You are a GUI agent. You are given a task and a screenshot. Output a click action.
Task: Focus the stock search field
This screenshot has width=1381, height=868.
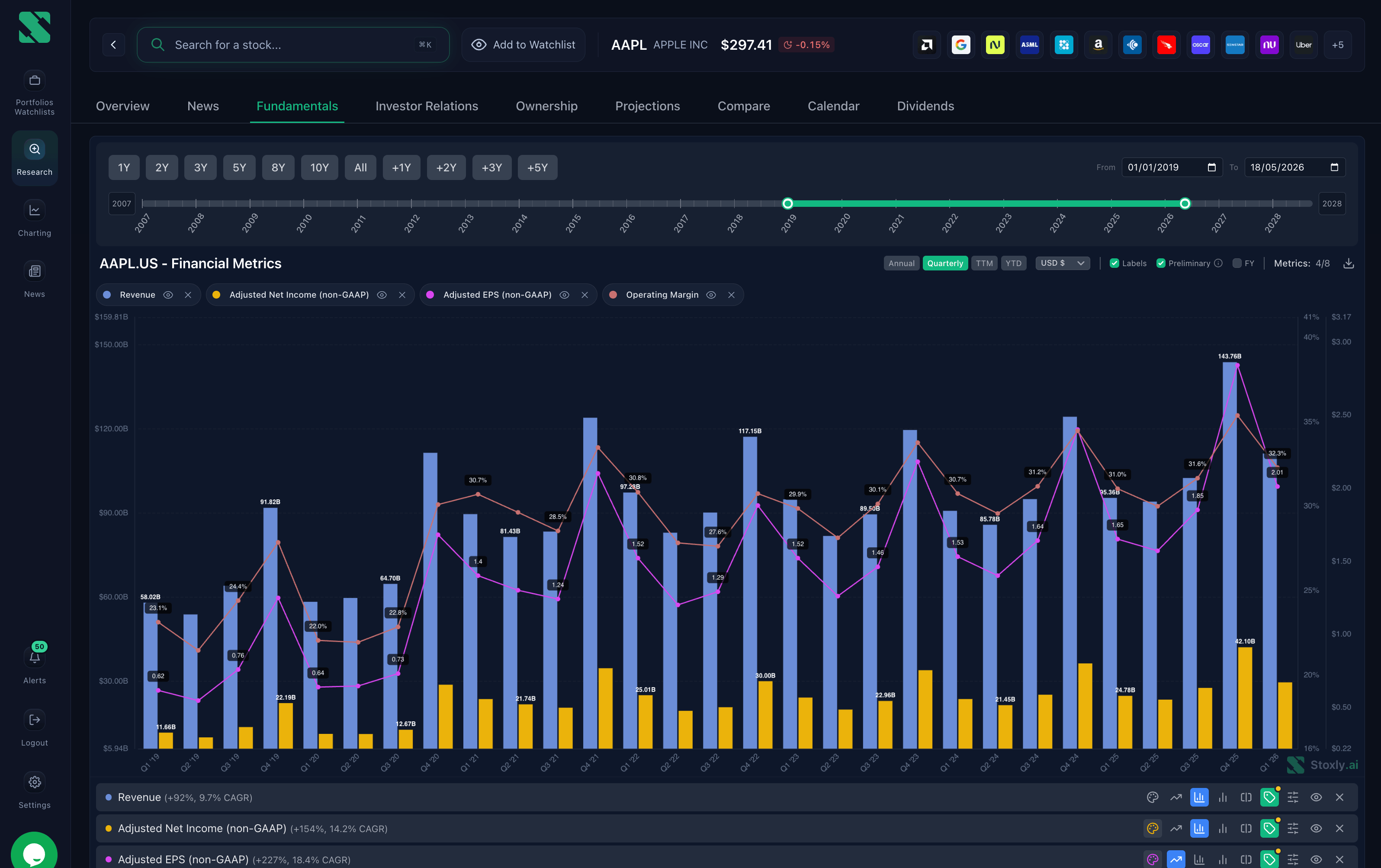(x=293, y=45)
